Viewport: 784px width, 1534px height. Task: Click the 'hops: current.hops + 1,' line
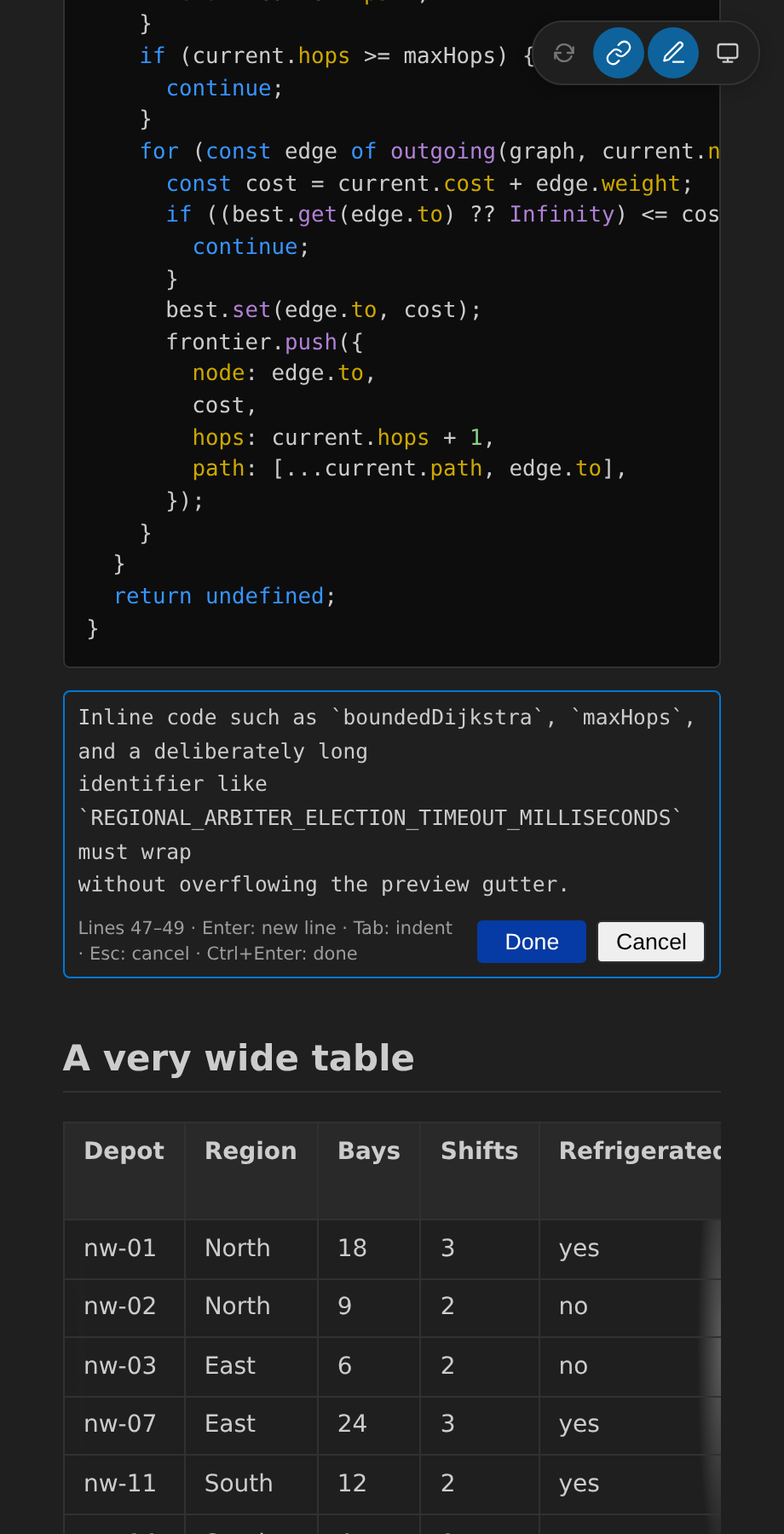[x=343, y=437]
